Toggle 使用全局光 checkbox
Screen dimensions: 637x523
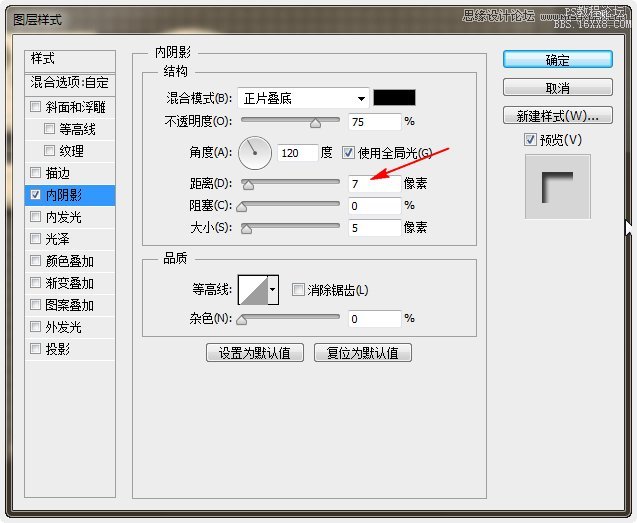point(348,153)
